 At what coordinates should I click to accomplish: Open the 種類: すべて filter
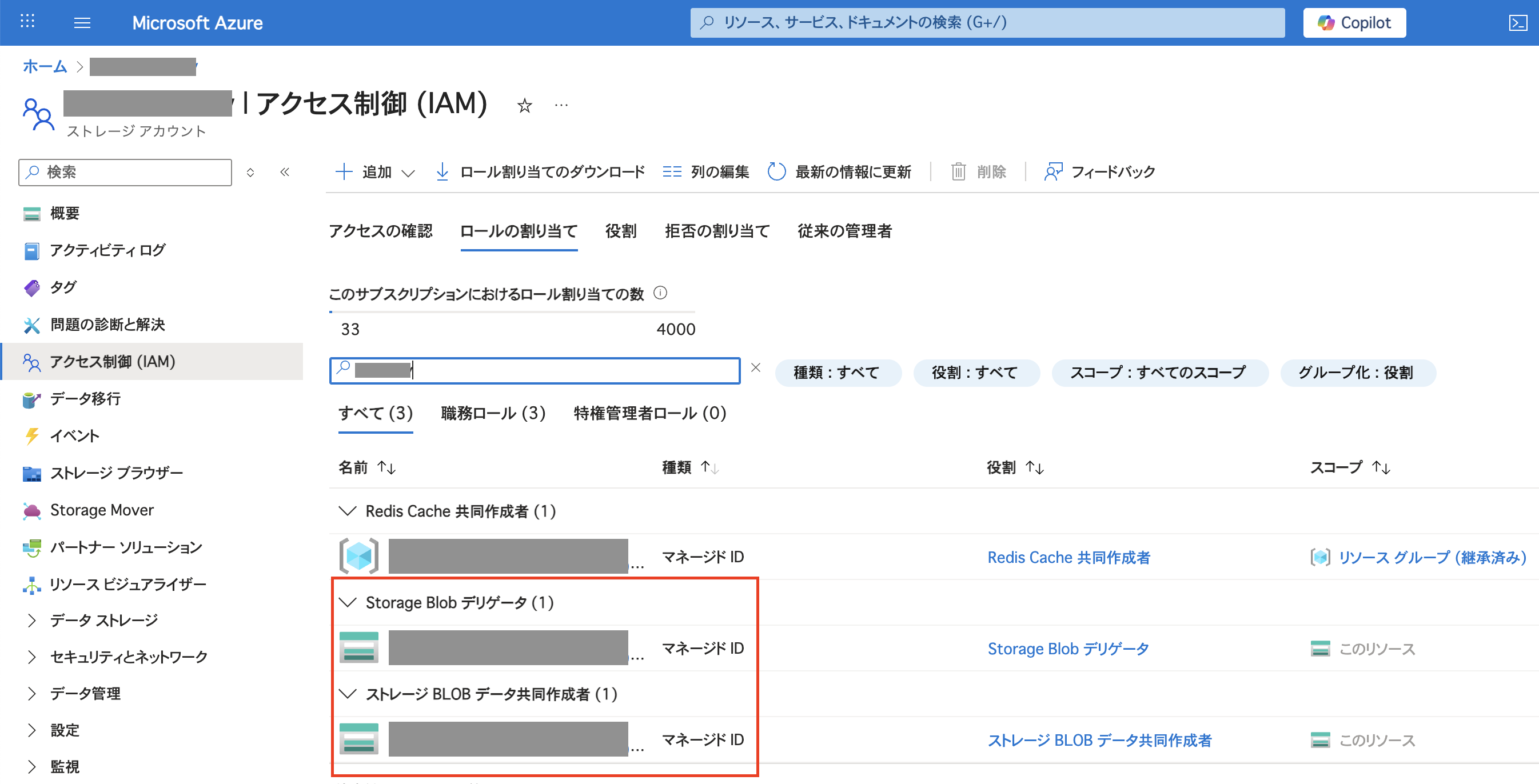tap(838, 372)
